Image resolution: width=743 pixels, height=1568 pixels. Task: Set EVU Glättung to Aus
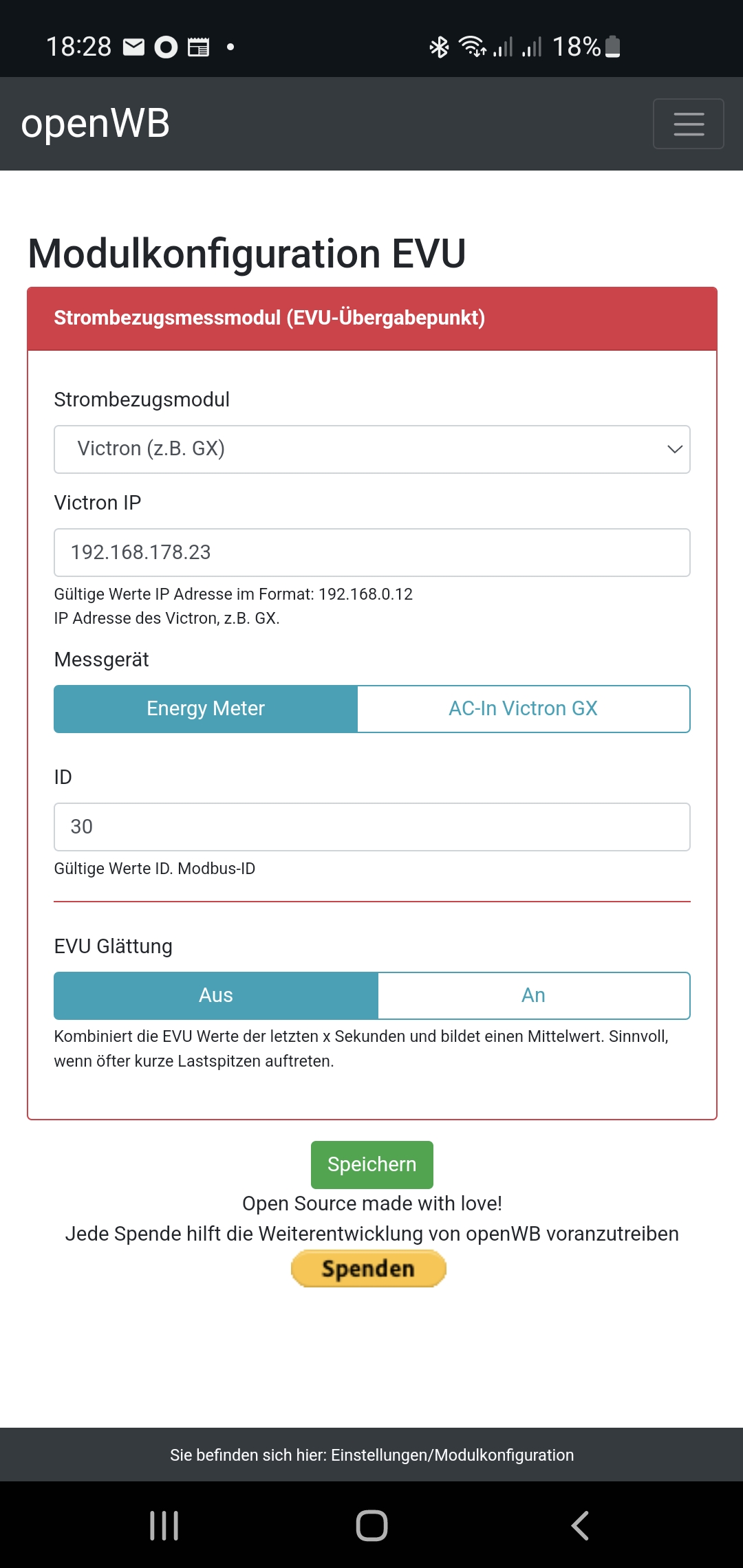click(216, 995)
